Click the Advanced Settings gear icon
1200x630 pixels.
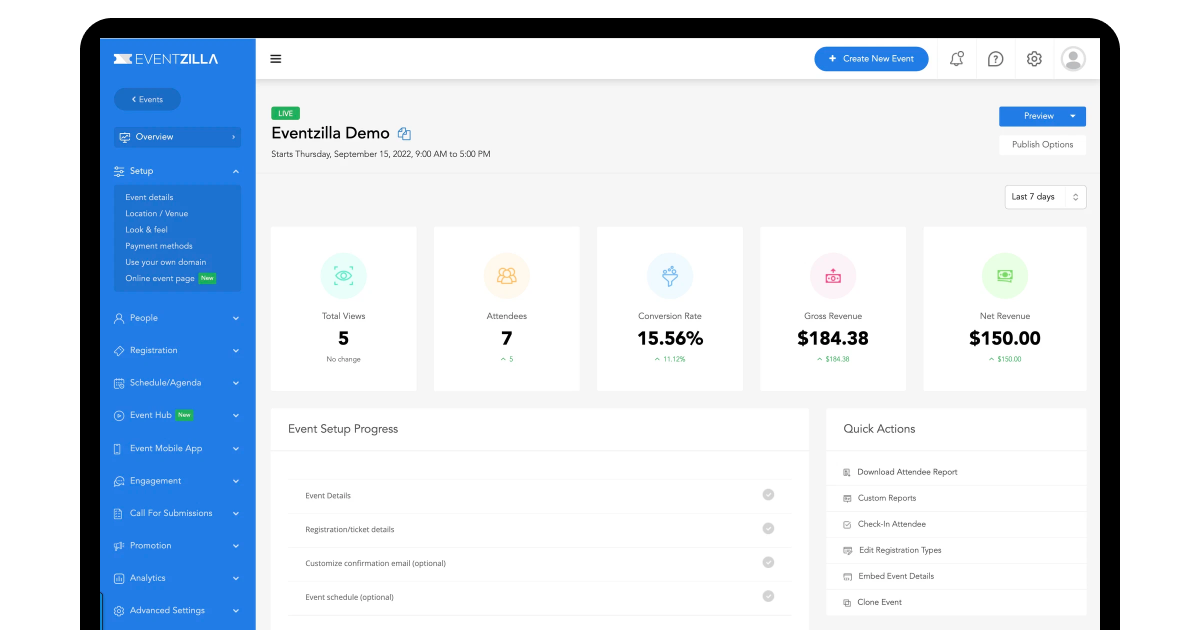click(119, 611)
